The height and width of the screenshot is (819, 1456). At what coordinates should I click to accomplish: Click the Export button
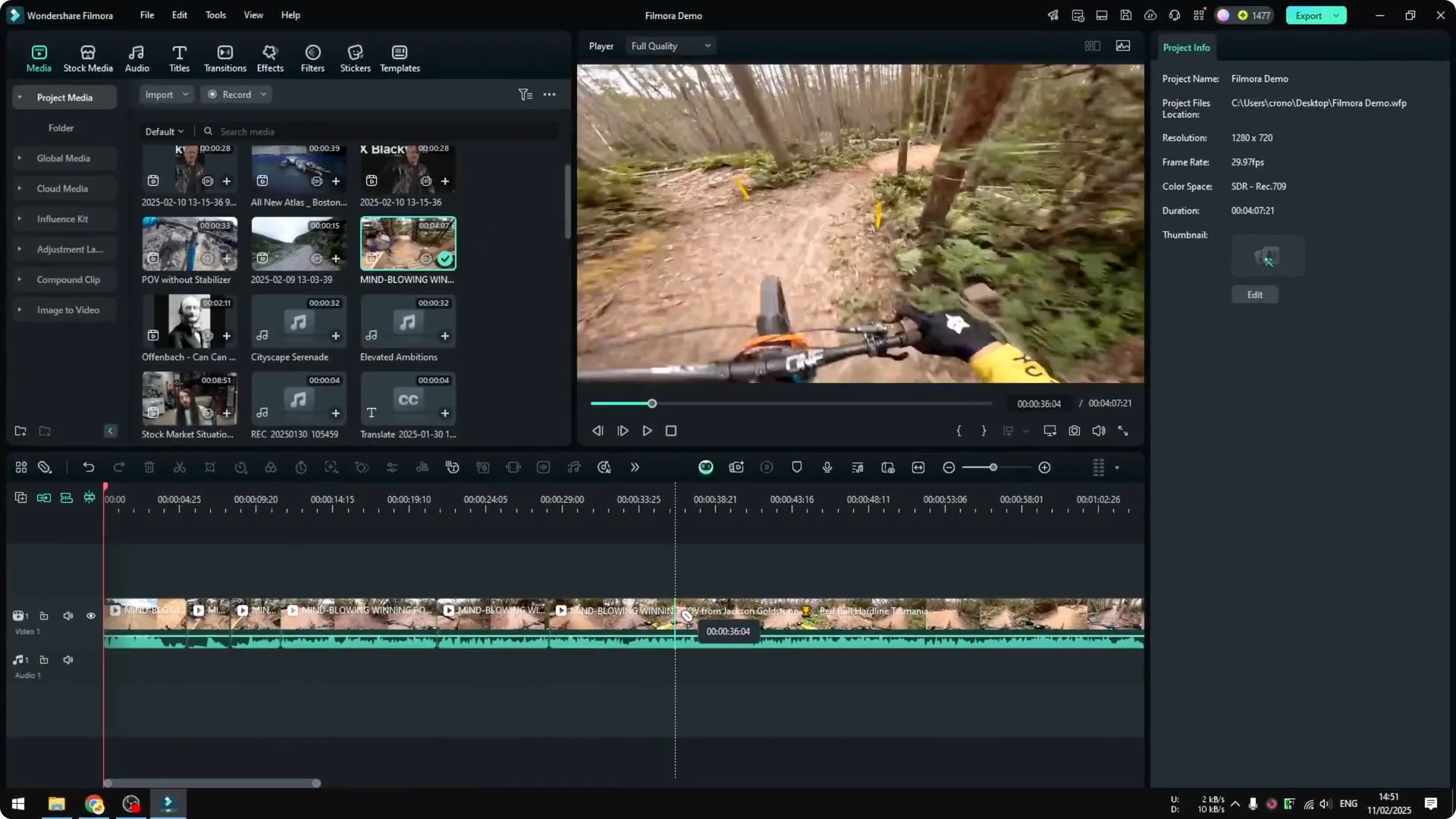pos(1310,15)
